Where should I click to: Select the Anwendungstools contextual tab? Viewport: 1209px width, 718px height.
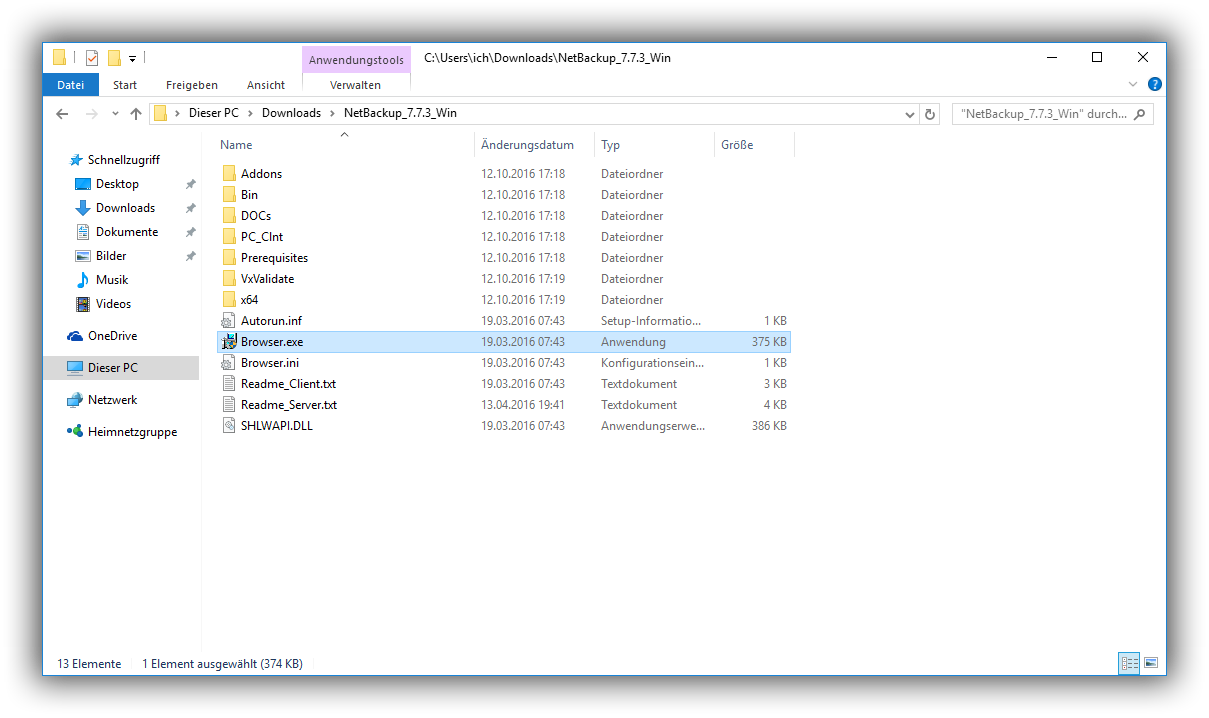point(356,60)
